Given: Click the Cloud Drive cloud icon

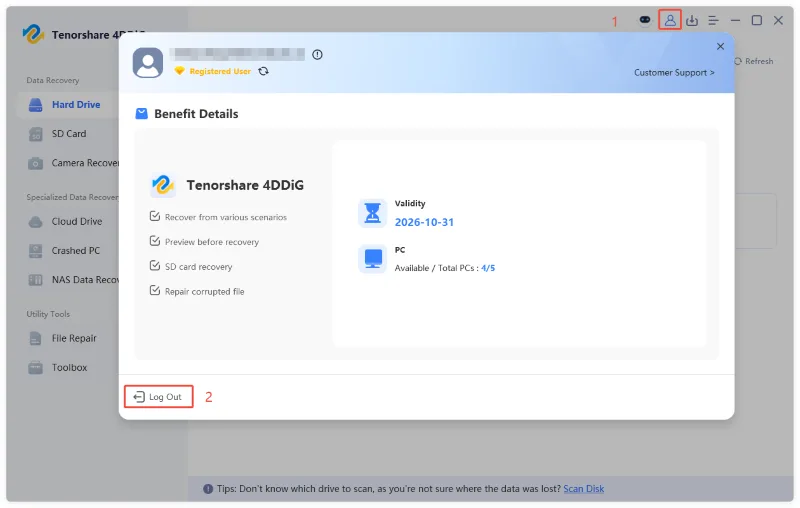Looking at the screenshot, I should 35,222.
